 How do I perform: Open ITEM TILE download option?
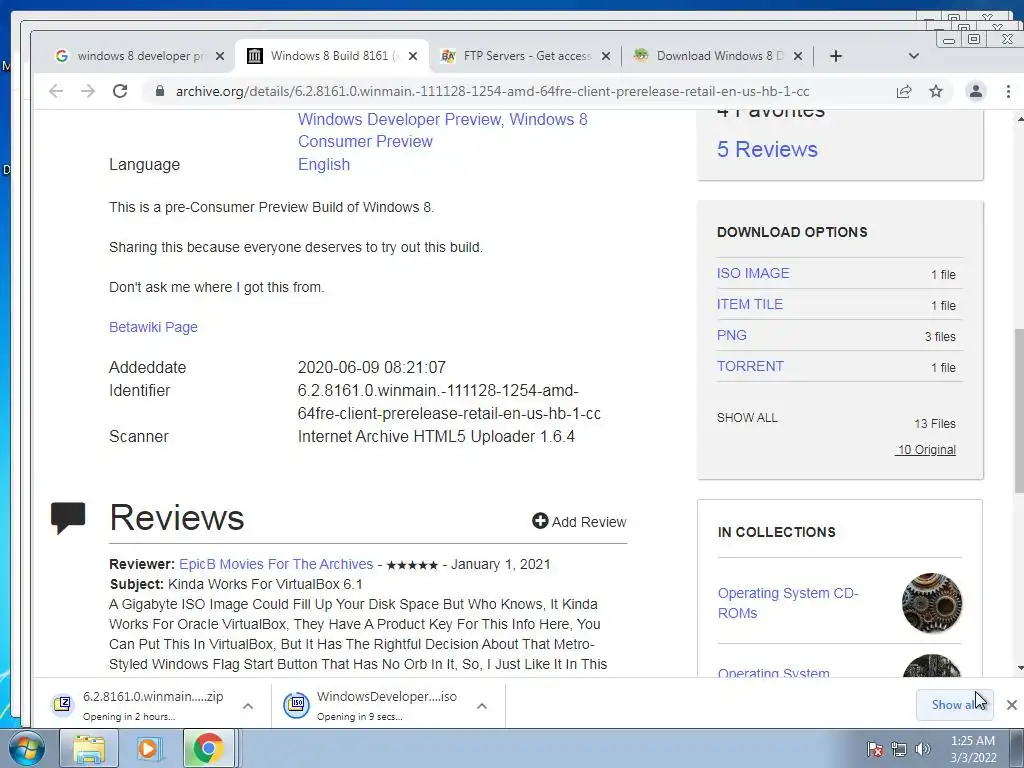(x=750, y=304)
